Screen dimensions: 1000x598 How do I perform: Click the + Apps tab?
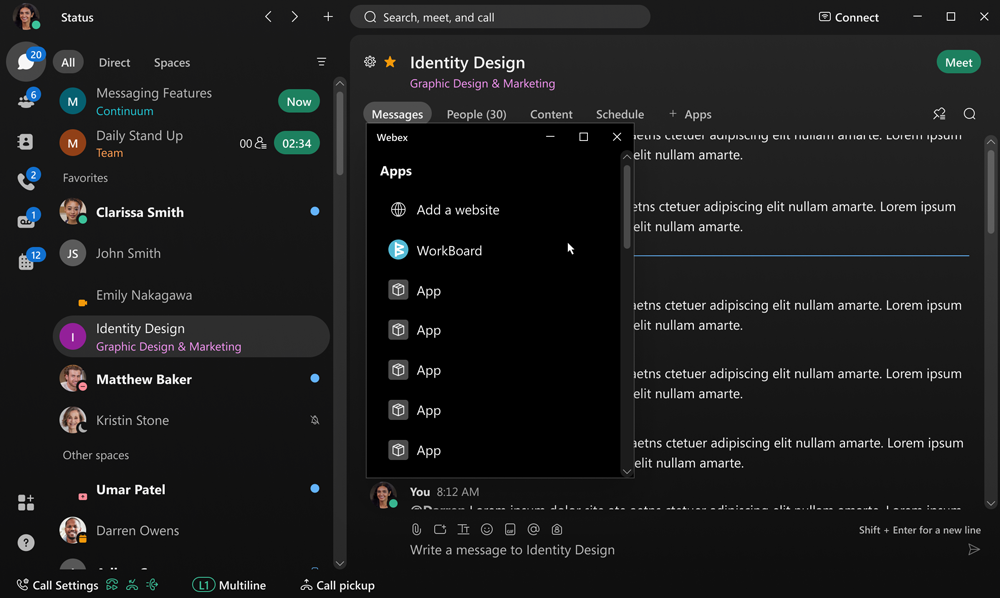pyautogui.click(x=690, y=114)
